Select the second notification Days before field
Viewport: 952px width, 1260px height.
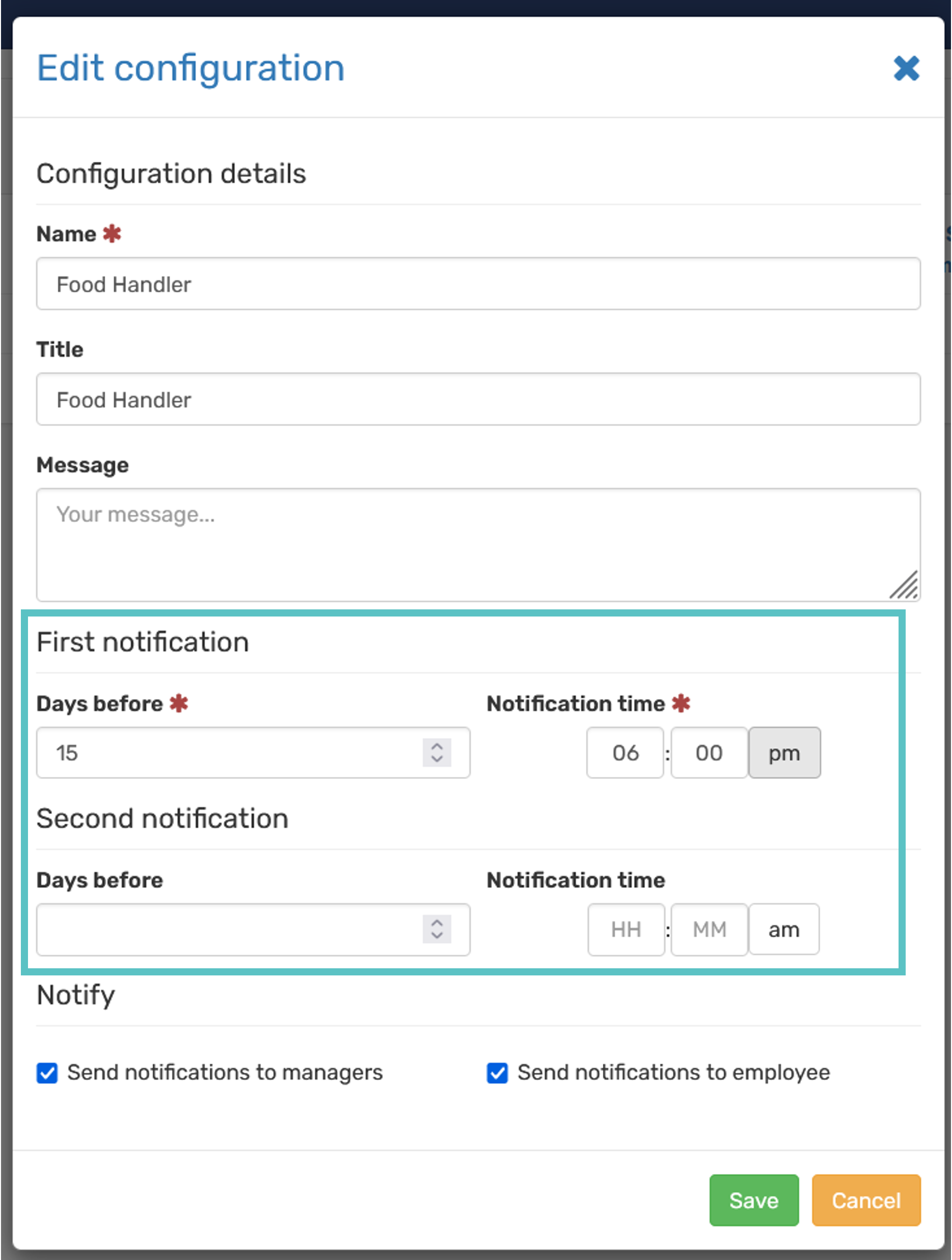(x=228, y=929)
